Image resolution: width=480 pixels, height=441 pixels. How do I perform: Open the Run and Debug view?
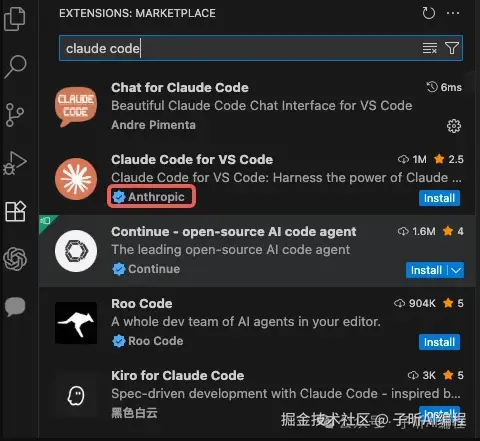pos(15,163)
